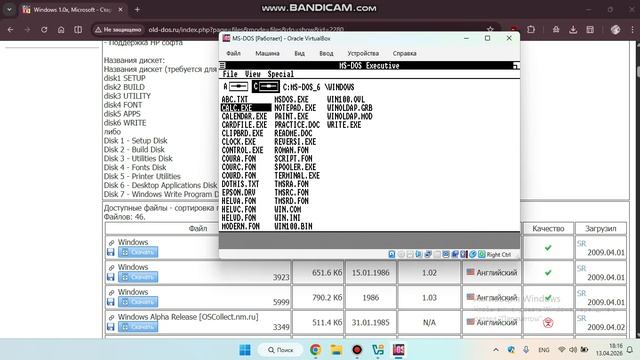Image resolution: width=640 pixels, height=360 pixels.
Task: Open Chrome from the taskbar
Action: [315, 350]
